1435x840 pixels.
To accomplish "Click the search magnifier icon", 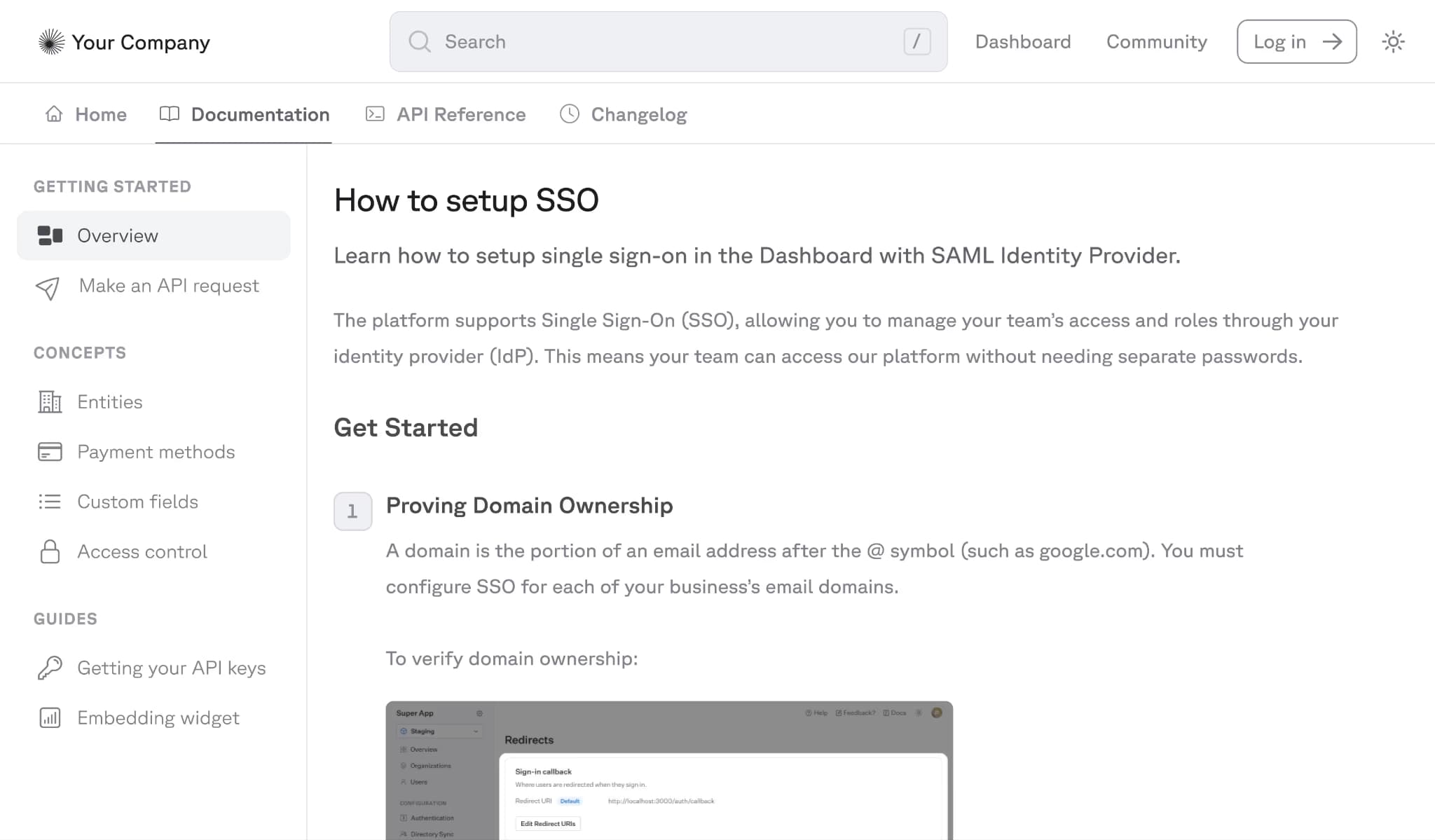I will [x=420, y=41].
